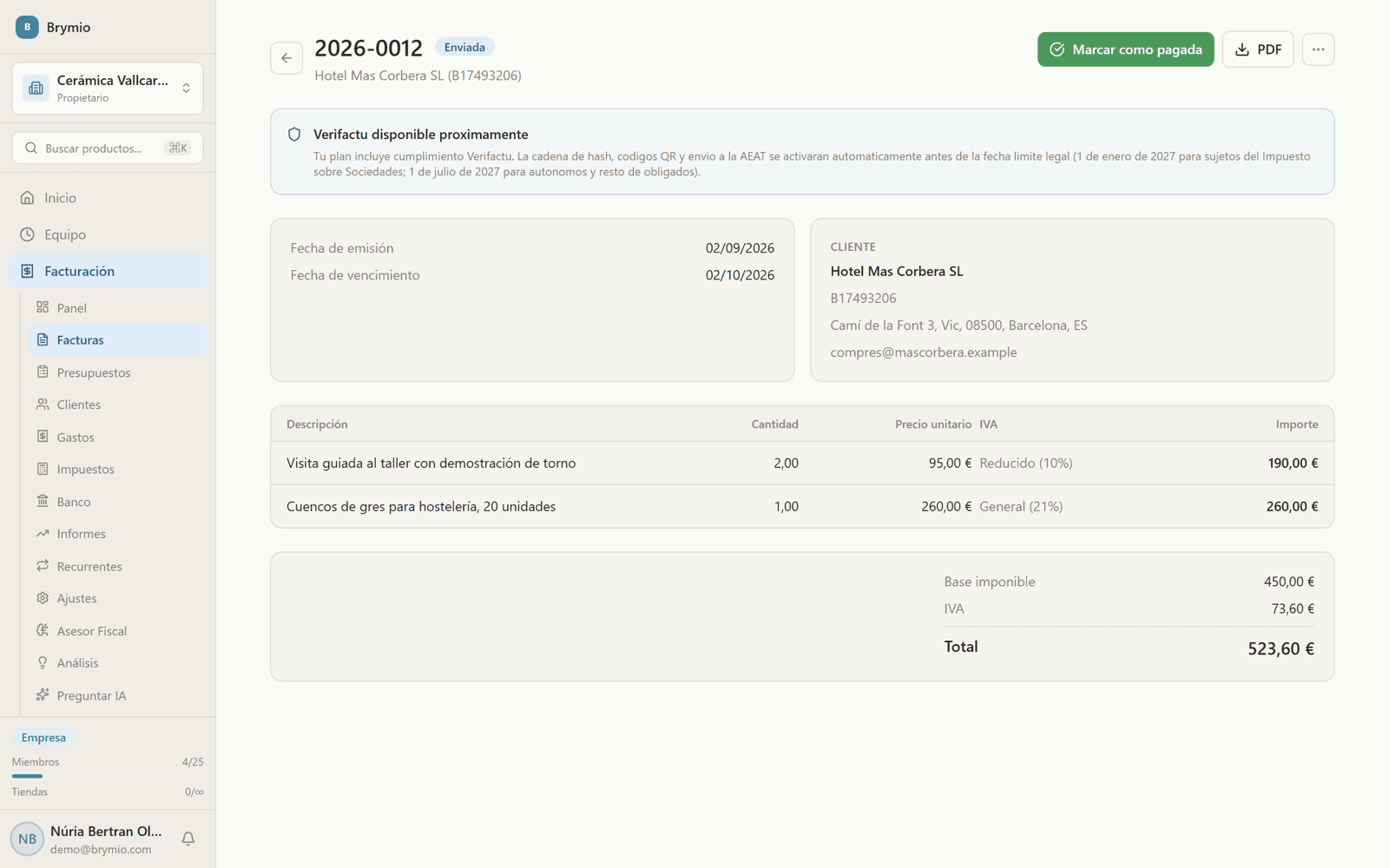Click the Asesor Fiscal icon
Viewport: 1389px width, 868px height.
[x=43, y=630]
